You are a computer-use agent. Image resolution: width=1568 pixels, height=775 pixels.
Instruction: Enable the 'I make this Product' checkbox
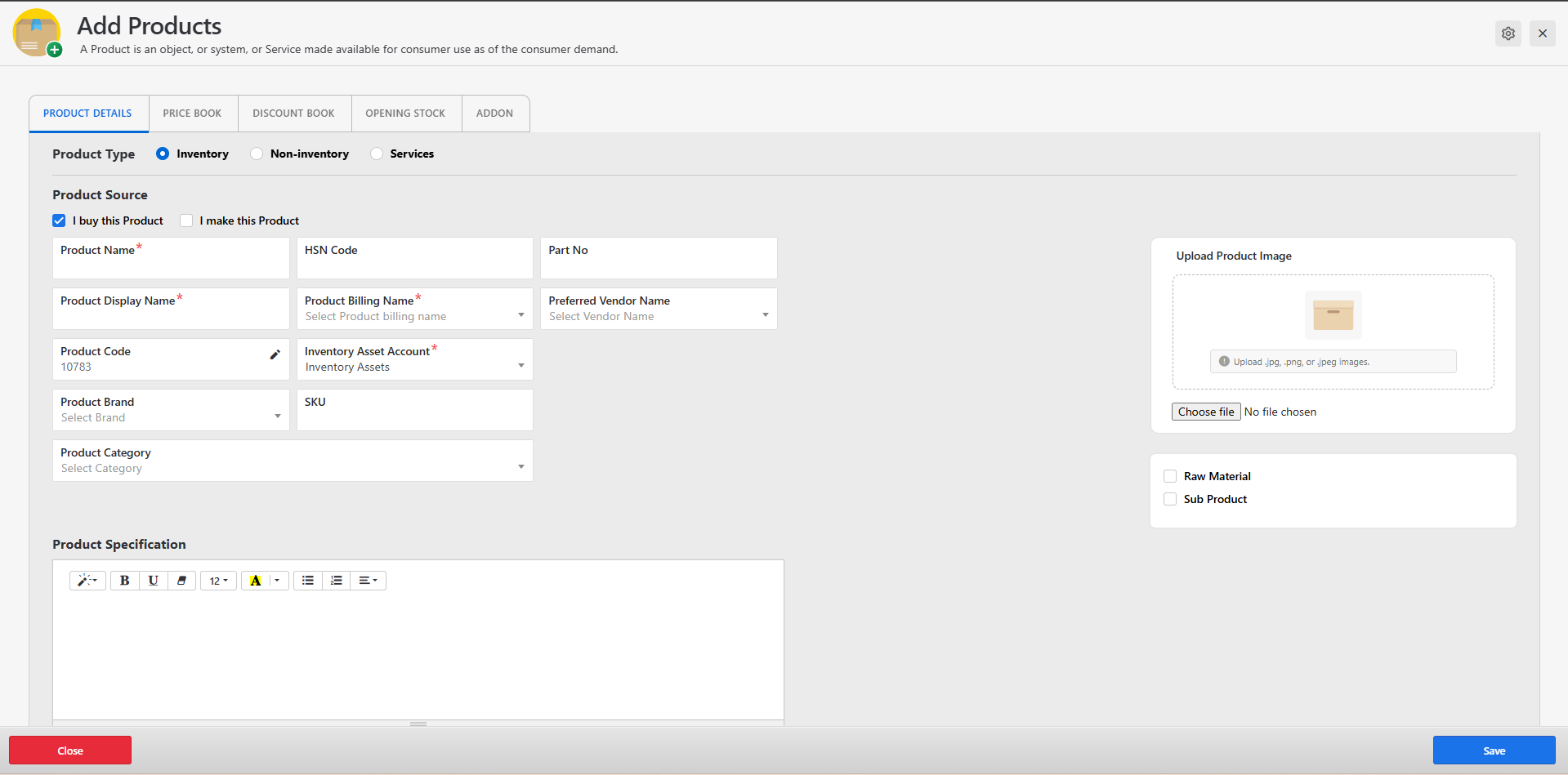click(x=187, y=220)
